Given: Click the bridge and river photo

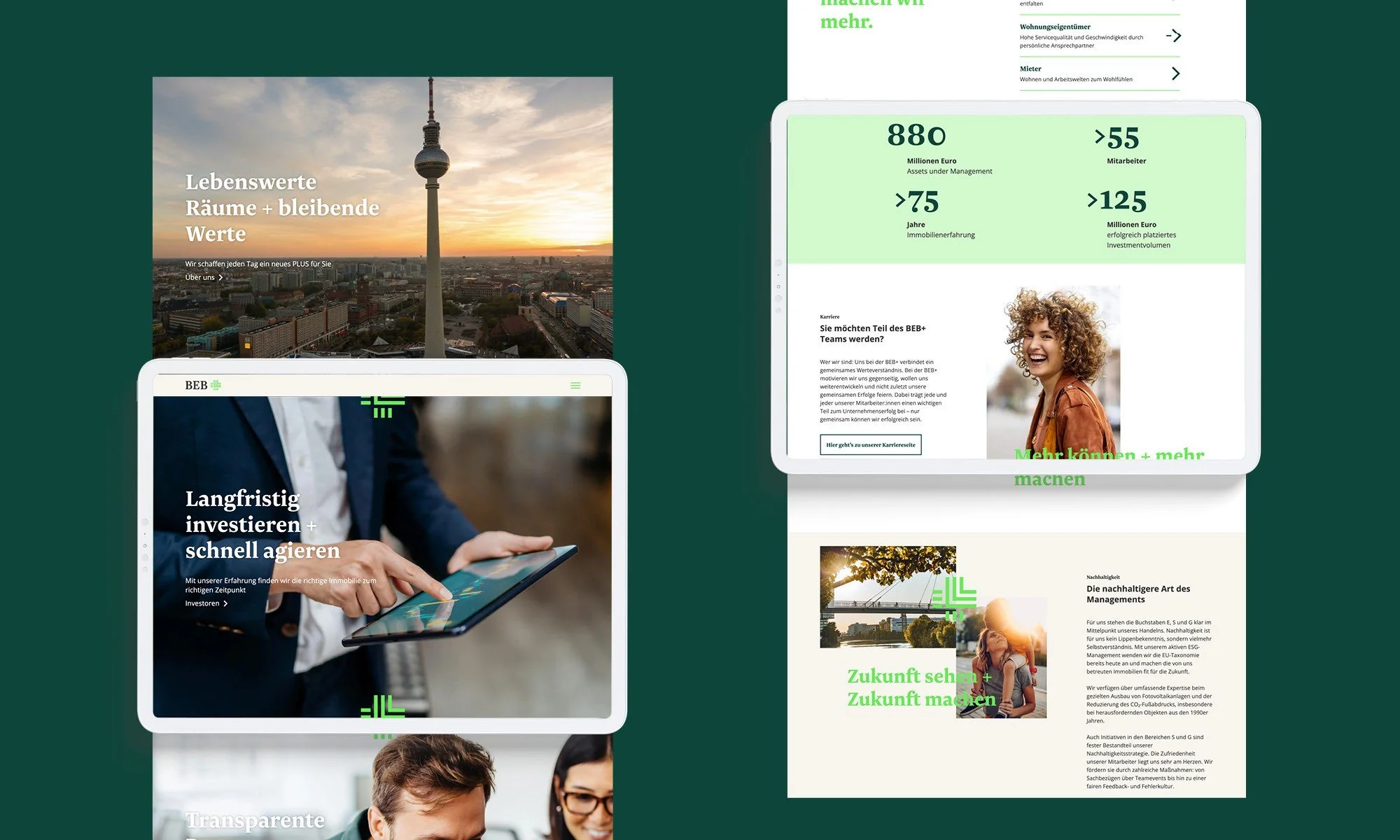Looking at the screenshot, I should click(875, 595).
